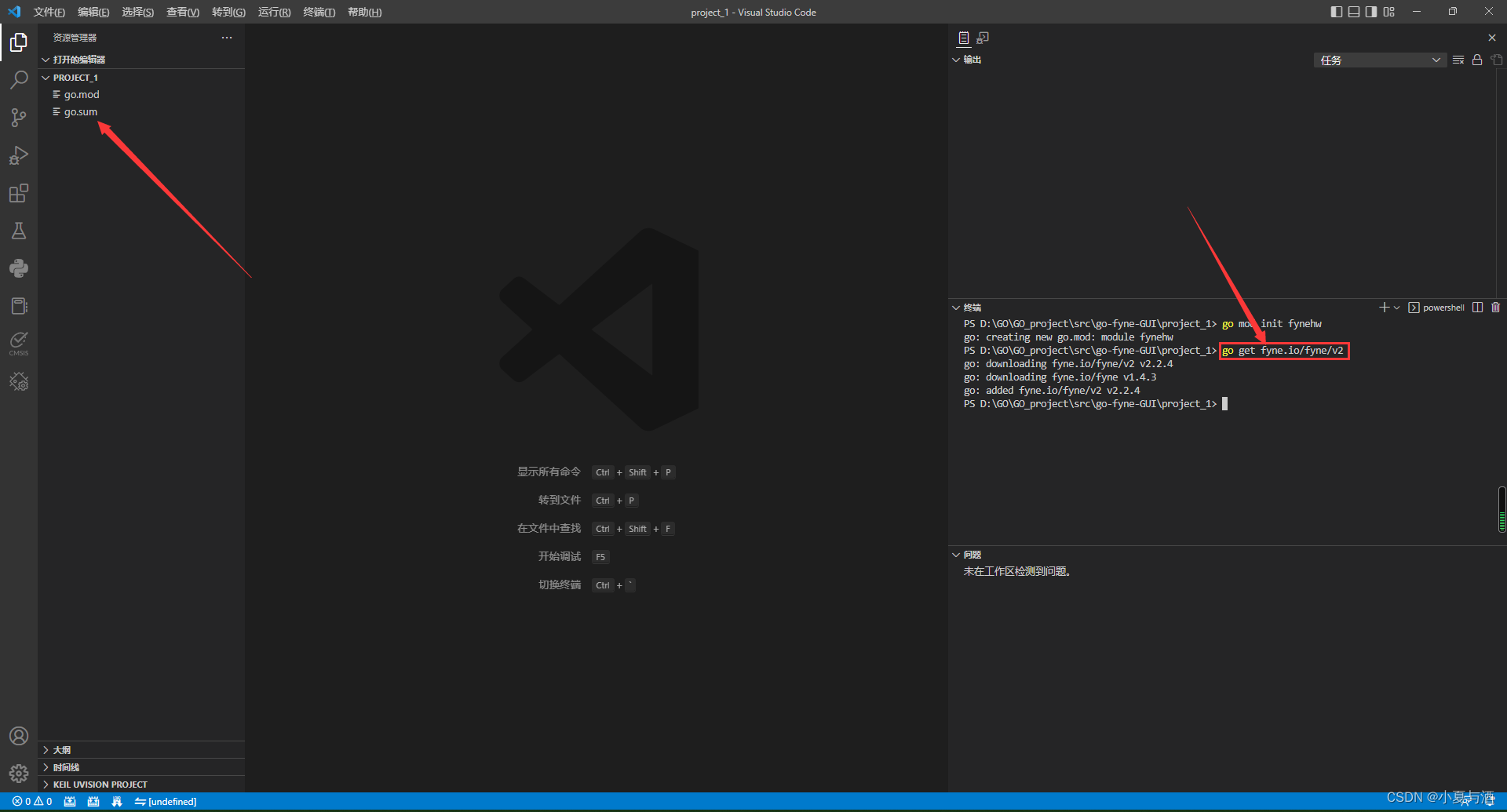Screen dimensions: 1507x812
Task: Customize layout via title bar icon
Action: (1389, 12)
